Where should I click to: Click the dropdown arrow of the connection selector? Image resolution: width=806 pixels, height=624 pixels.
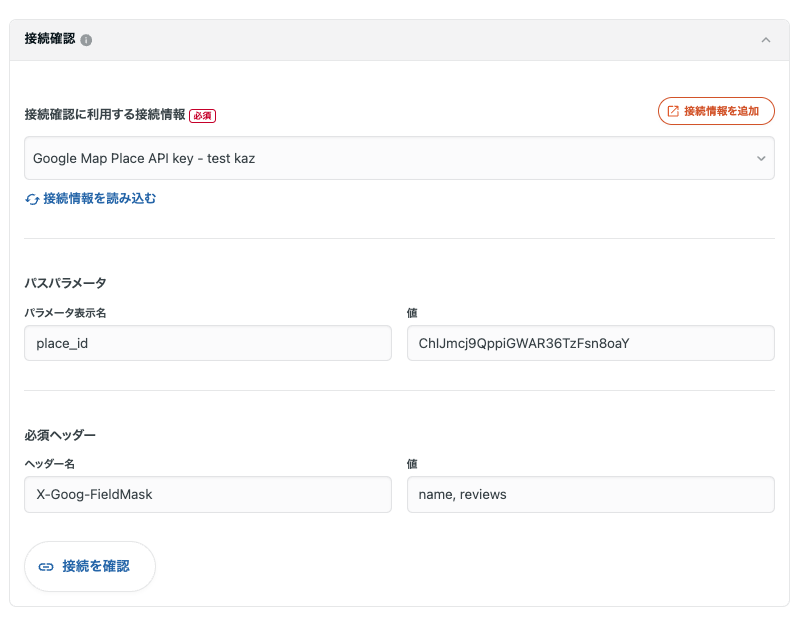761,158
